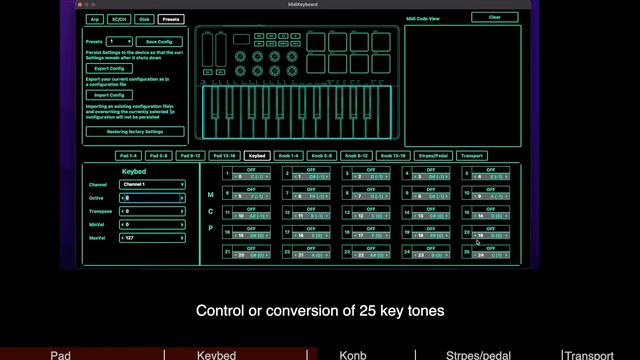
Task: Select the first knob in the diagram's bottom row
Action: pos(240,71)
